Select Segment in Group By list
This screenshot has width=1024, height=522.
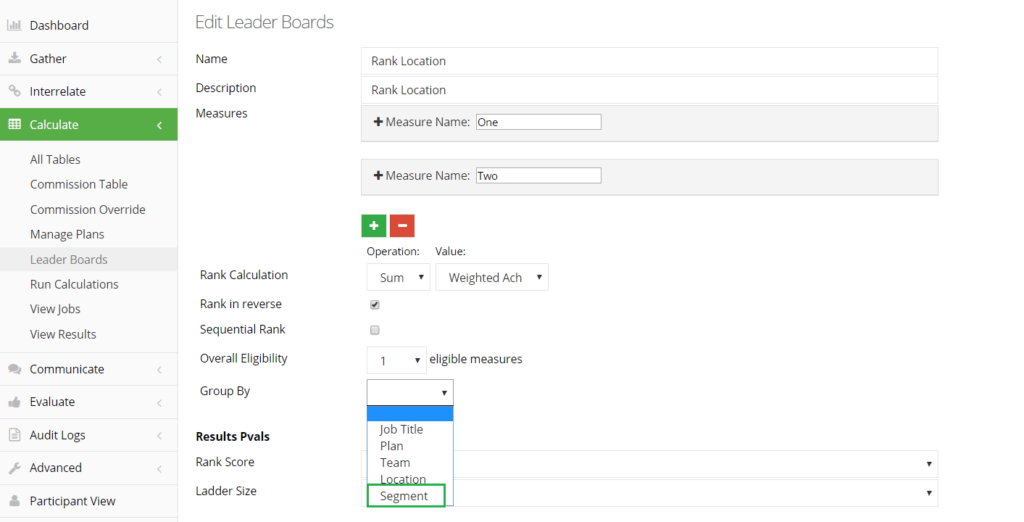click(x=406, y=496)
